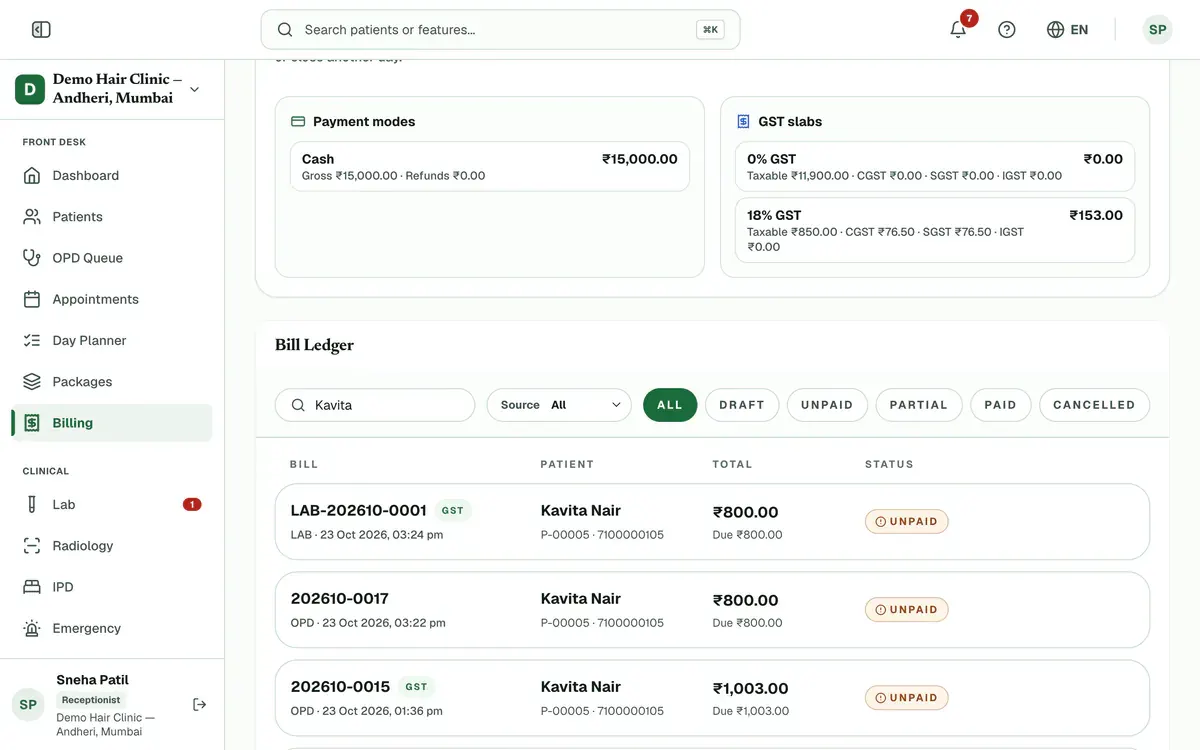1200x750 pixels.
Task: Click the IPD bed icon
Action: click(x=32, y=587)
